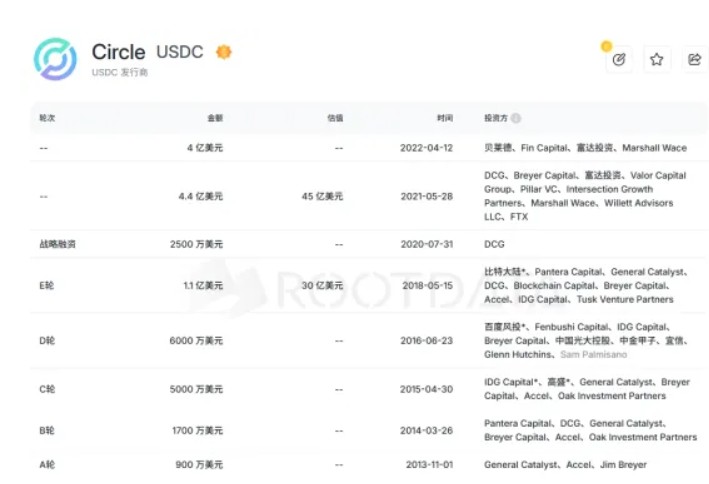Click the Circle logo icon

tap(55, 59)
